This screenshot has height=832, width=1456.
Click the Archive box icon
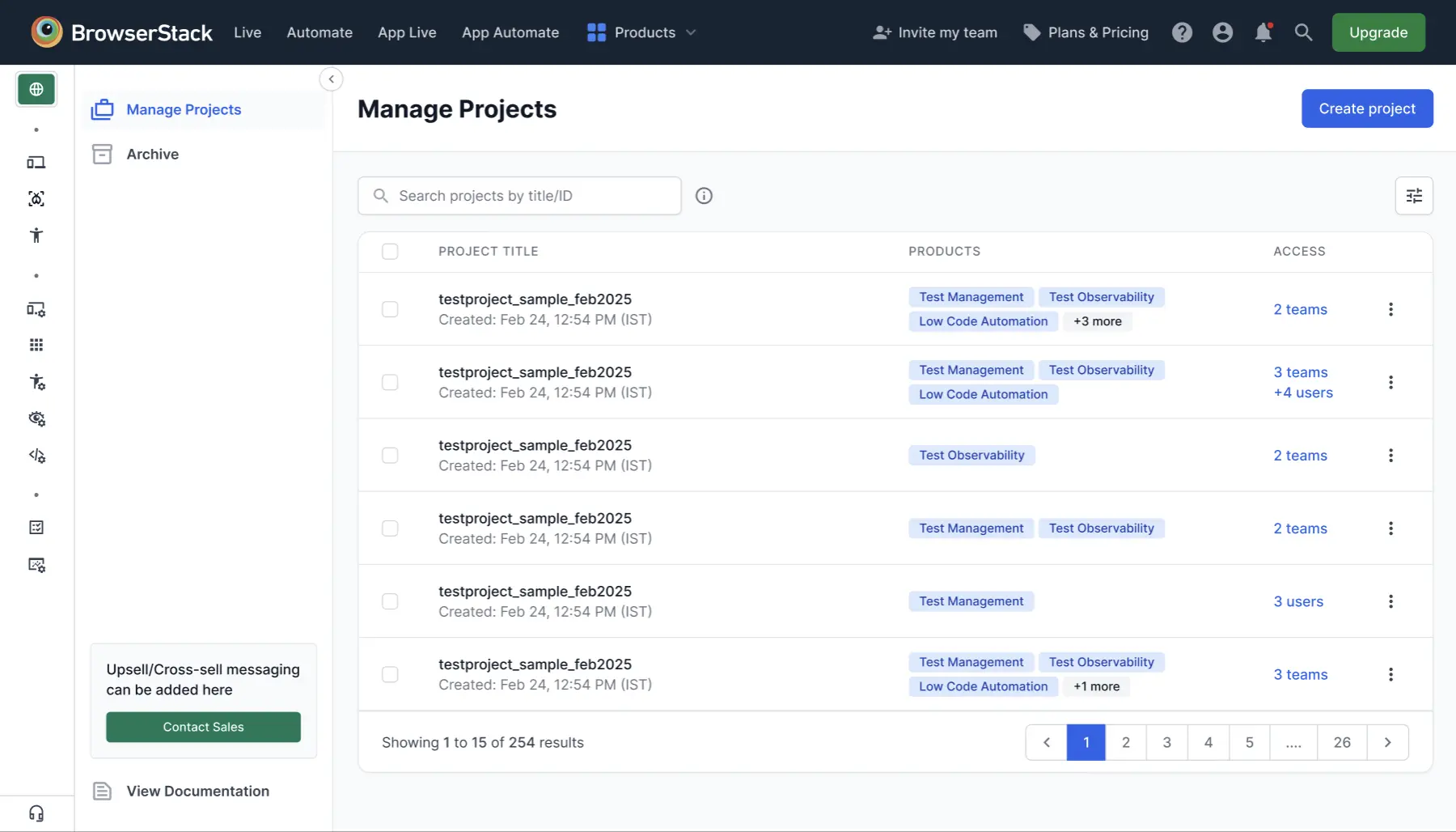point(102,154)
